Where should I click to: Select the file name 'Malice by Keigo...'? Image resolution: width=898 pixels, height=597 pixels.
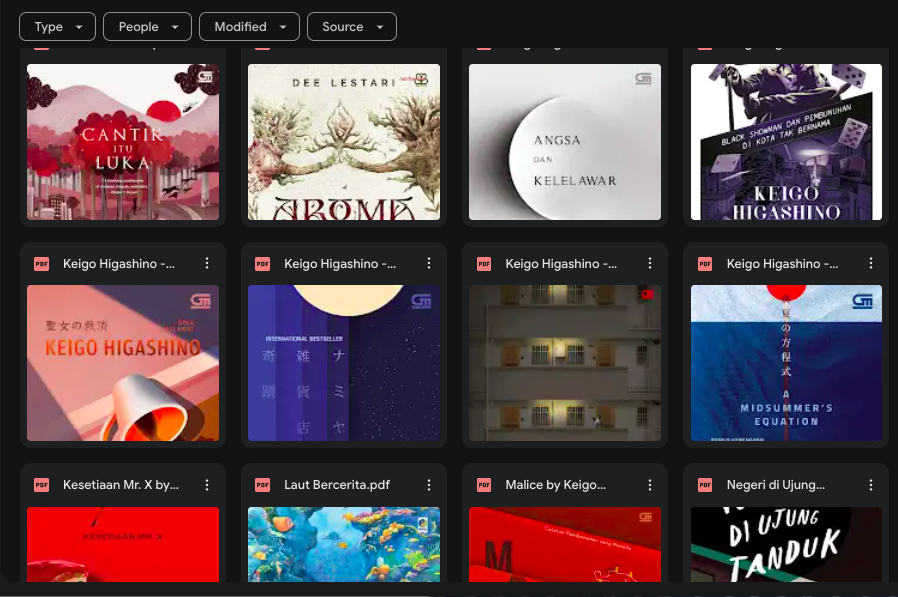(x=556, y=485)
